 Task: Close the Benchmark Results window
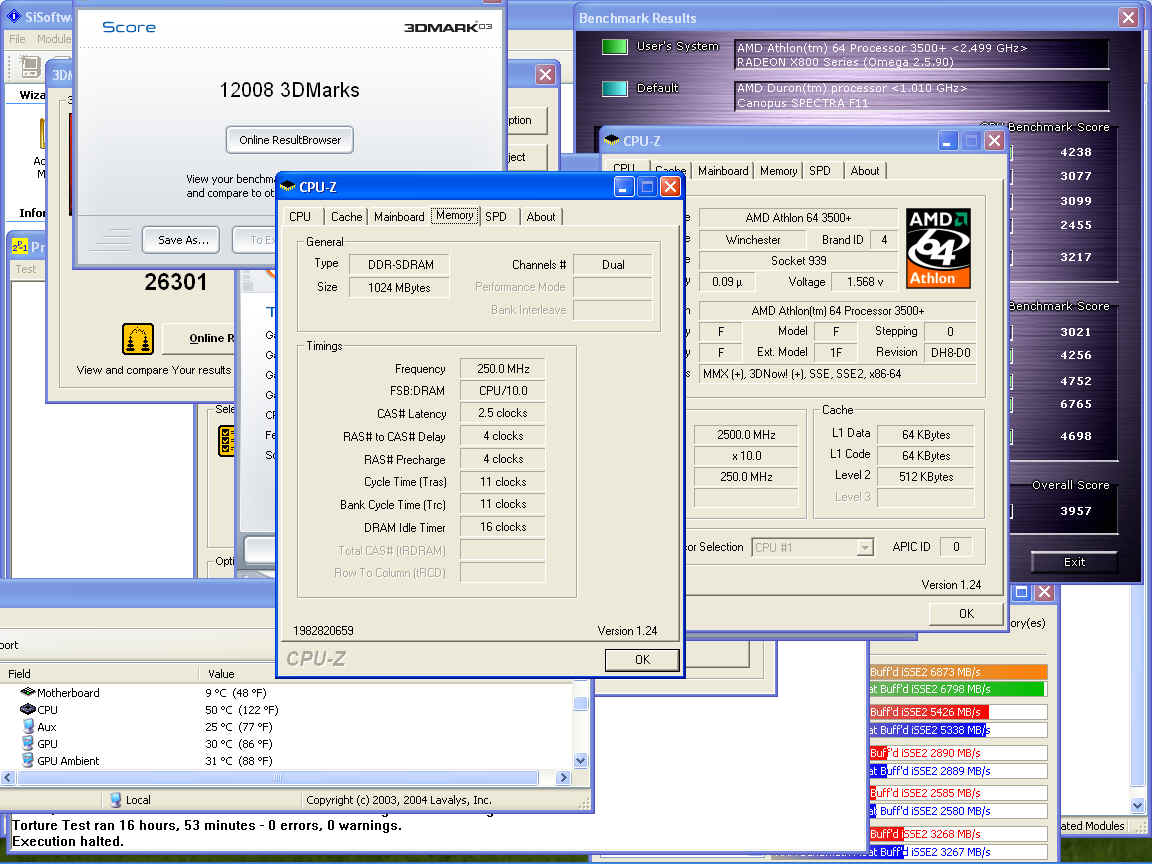point(1128,18)
